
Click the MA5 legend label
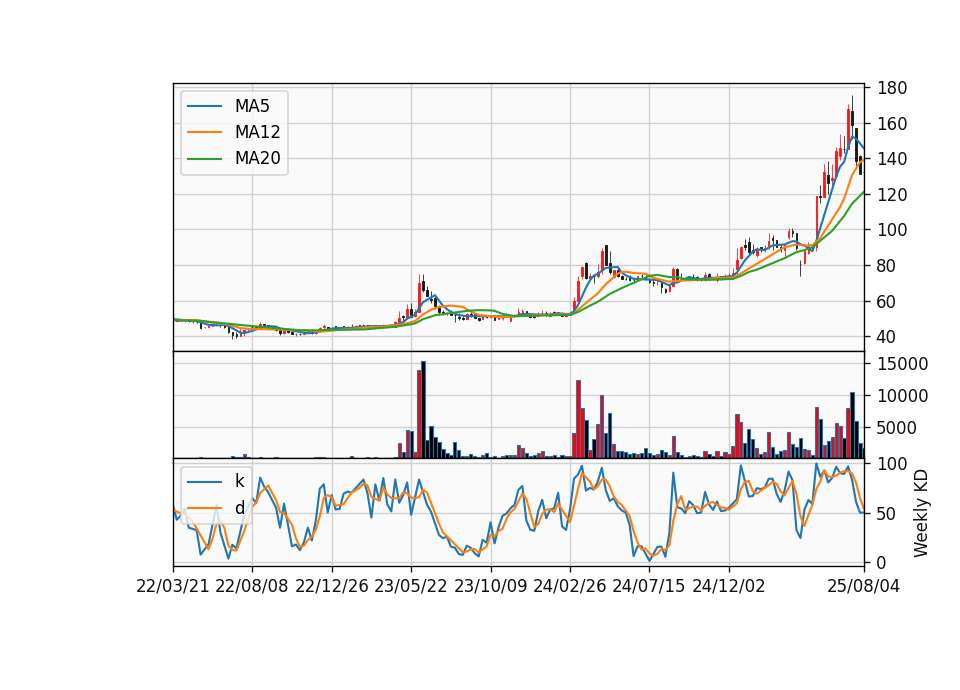pyautogui.click(x=252, y=106)
